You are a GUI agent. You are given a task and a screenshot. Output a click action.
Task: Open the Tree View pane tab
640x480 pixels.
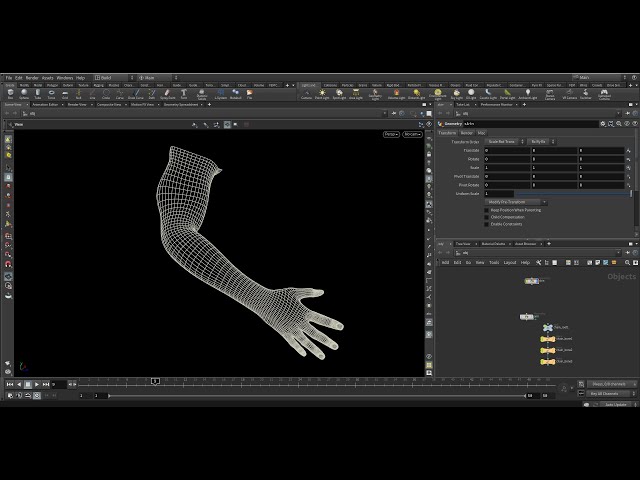463,244
